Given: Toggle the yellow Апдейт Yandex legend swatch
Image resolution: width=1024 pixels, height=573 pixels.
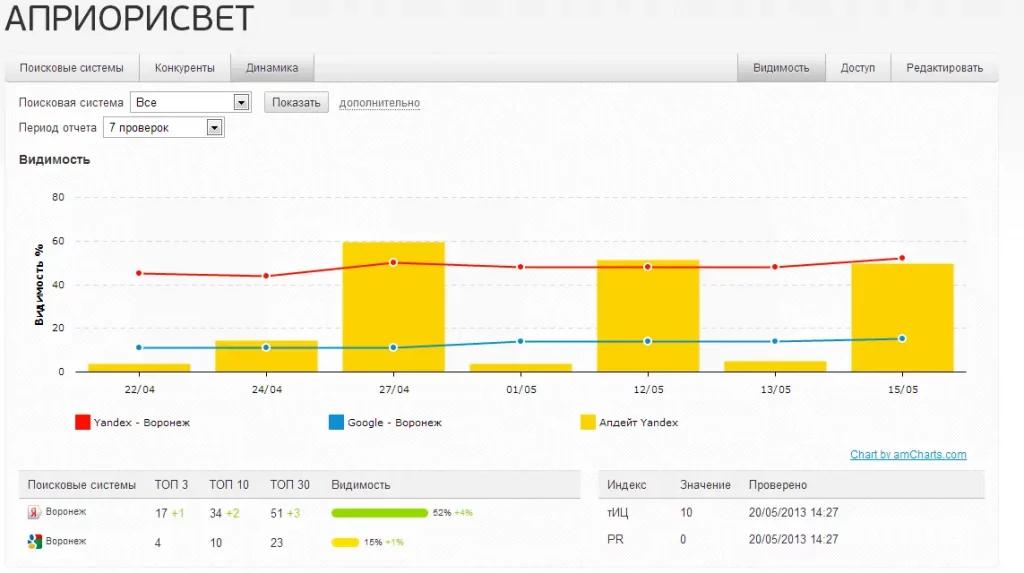Looking at the screenshot, I should [588, 422].
